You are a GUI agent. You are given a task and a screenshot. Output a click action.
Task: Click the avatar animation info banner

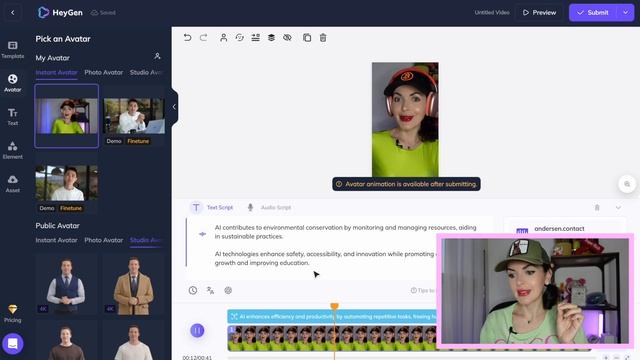coord(406,184)
